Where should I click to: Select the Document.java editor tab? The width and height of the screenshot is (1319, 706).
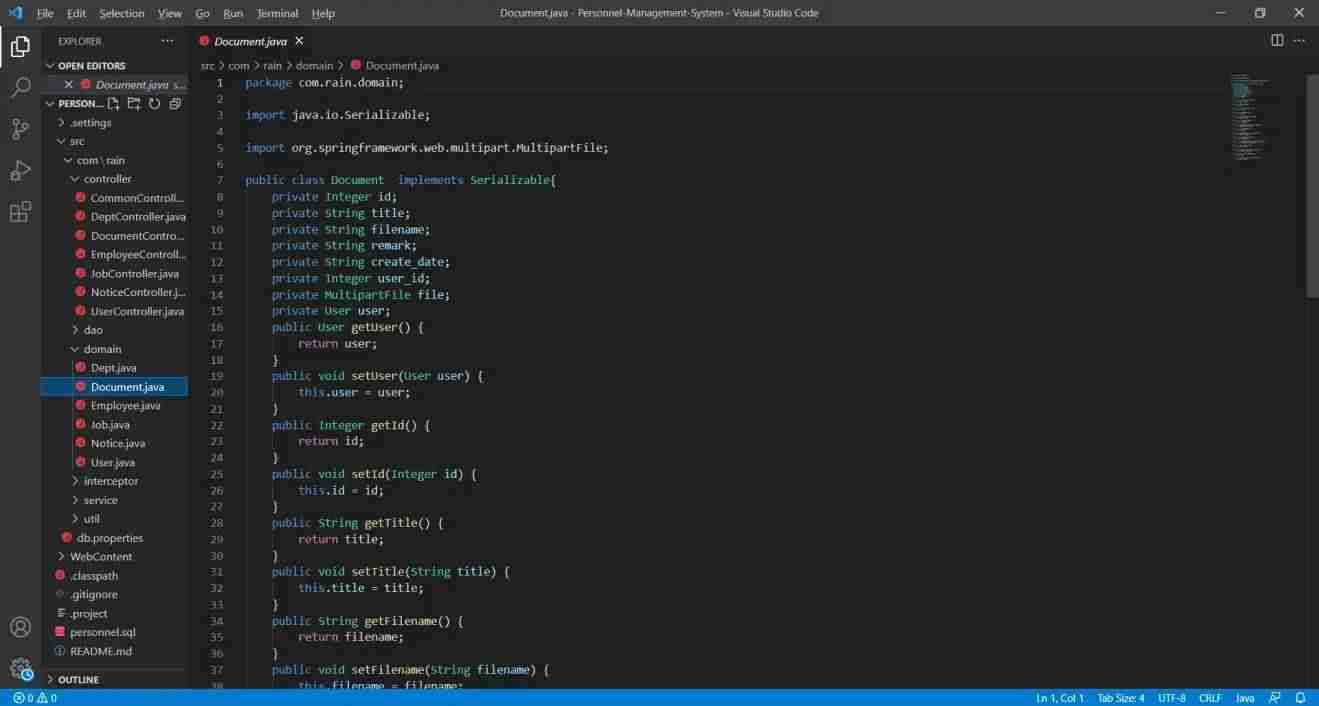[250, 41]
